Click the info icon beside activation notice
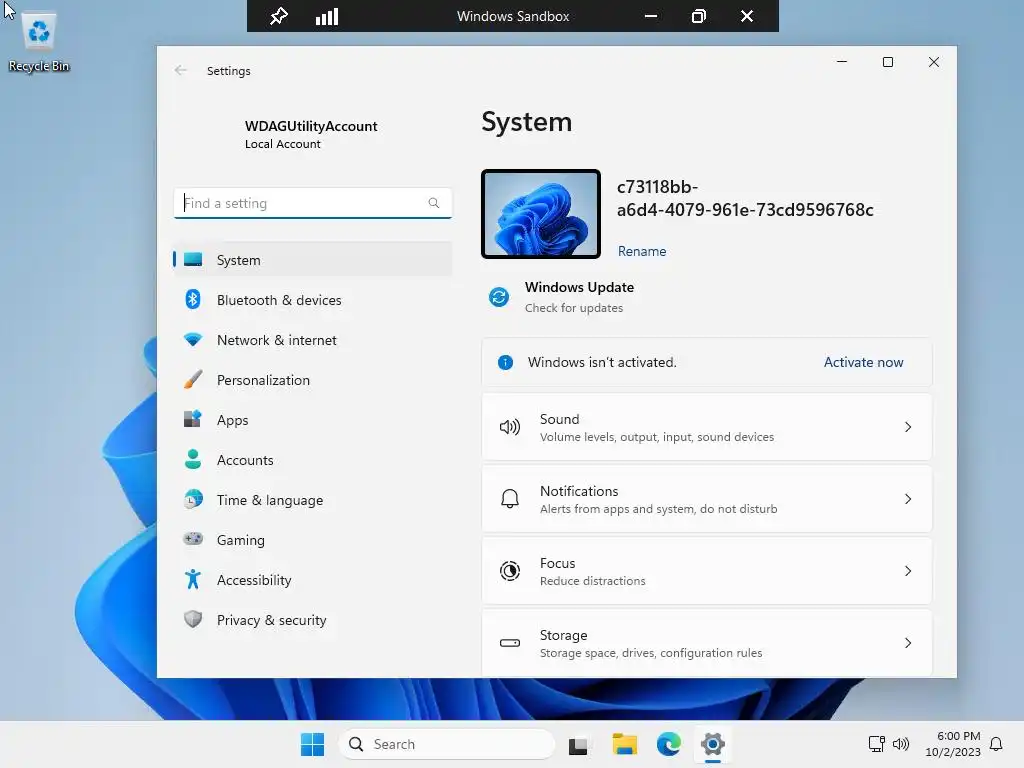 coord(505,362)
